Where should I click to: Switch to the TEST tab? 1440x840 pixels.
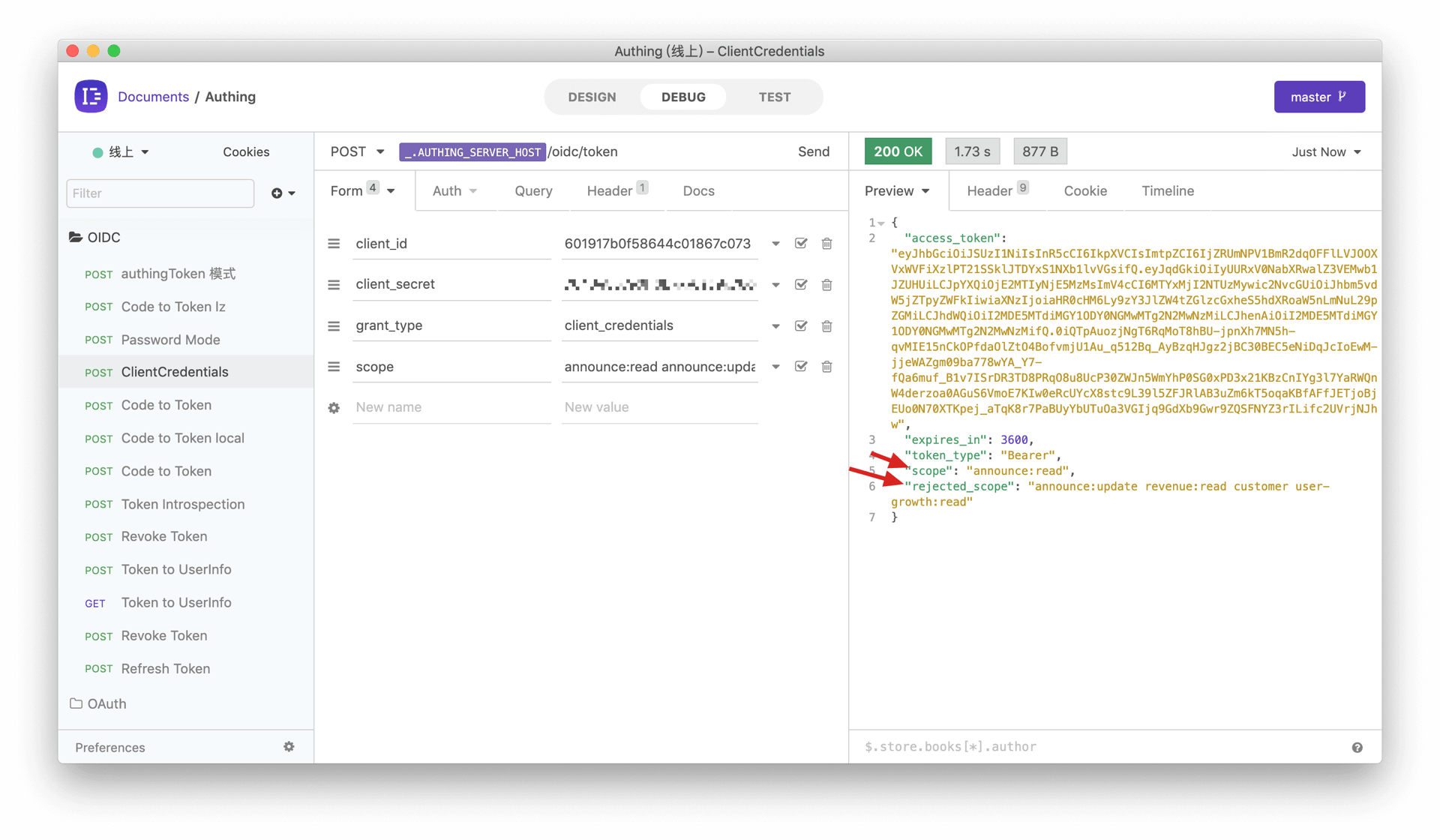pyautogui.click(x=774, y=97)
